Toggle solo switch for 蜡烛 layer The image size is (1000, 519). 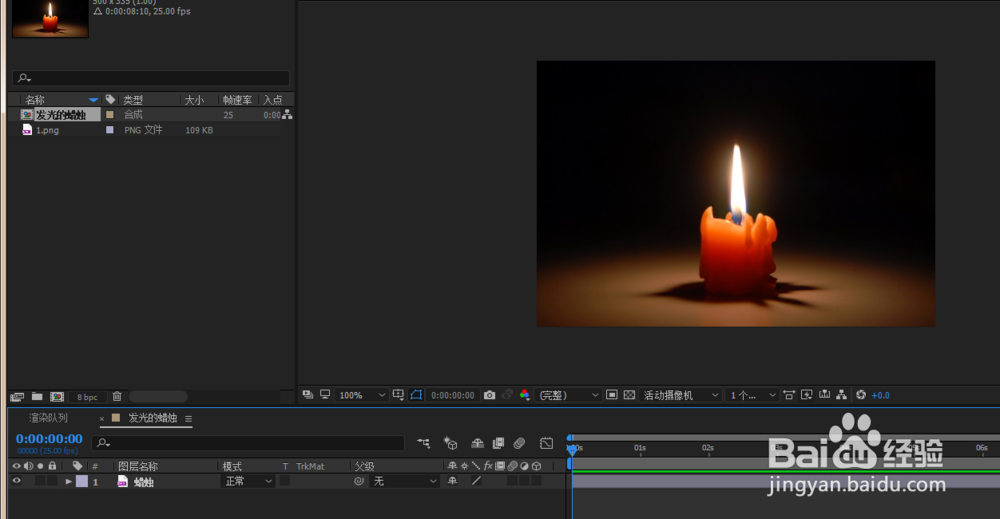point(40,481)
